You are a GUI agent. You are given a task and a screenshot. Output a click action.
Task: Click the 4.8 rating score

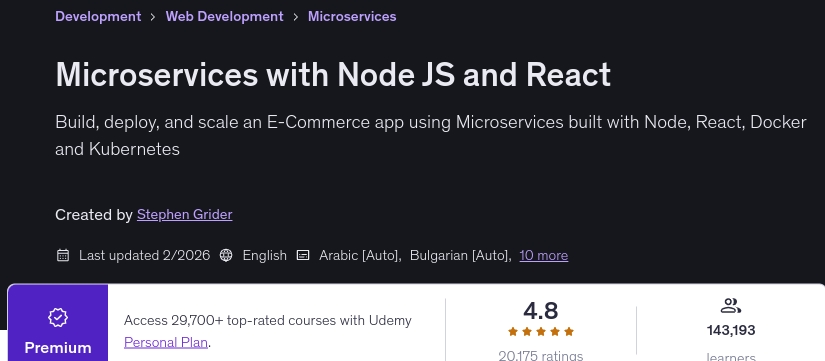(x=541, y=310)
